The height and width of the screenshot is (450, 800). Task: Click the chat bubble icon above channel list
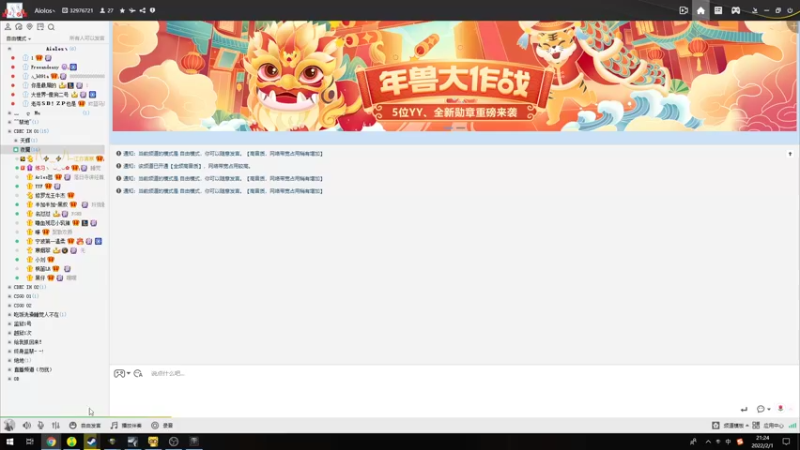[18, 27]
